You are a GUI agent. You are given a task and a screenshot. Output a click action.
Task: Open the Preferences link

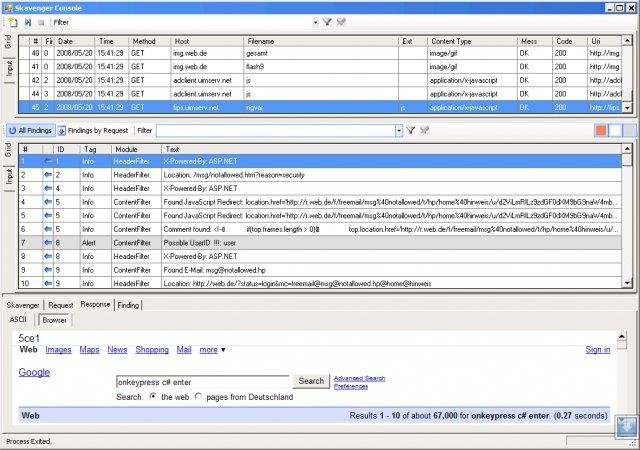point(351,386)
